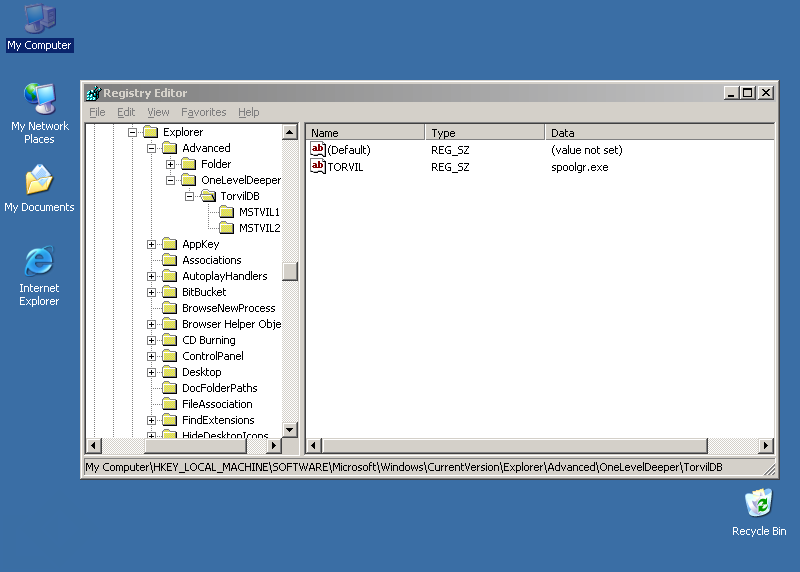The image size is (800, 572).
Task: Click the BrowseNewProcess folder icon
Action: click(169, 308)
